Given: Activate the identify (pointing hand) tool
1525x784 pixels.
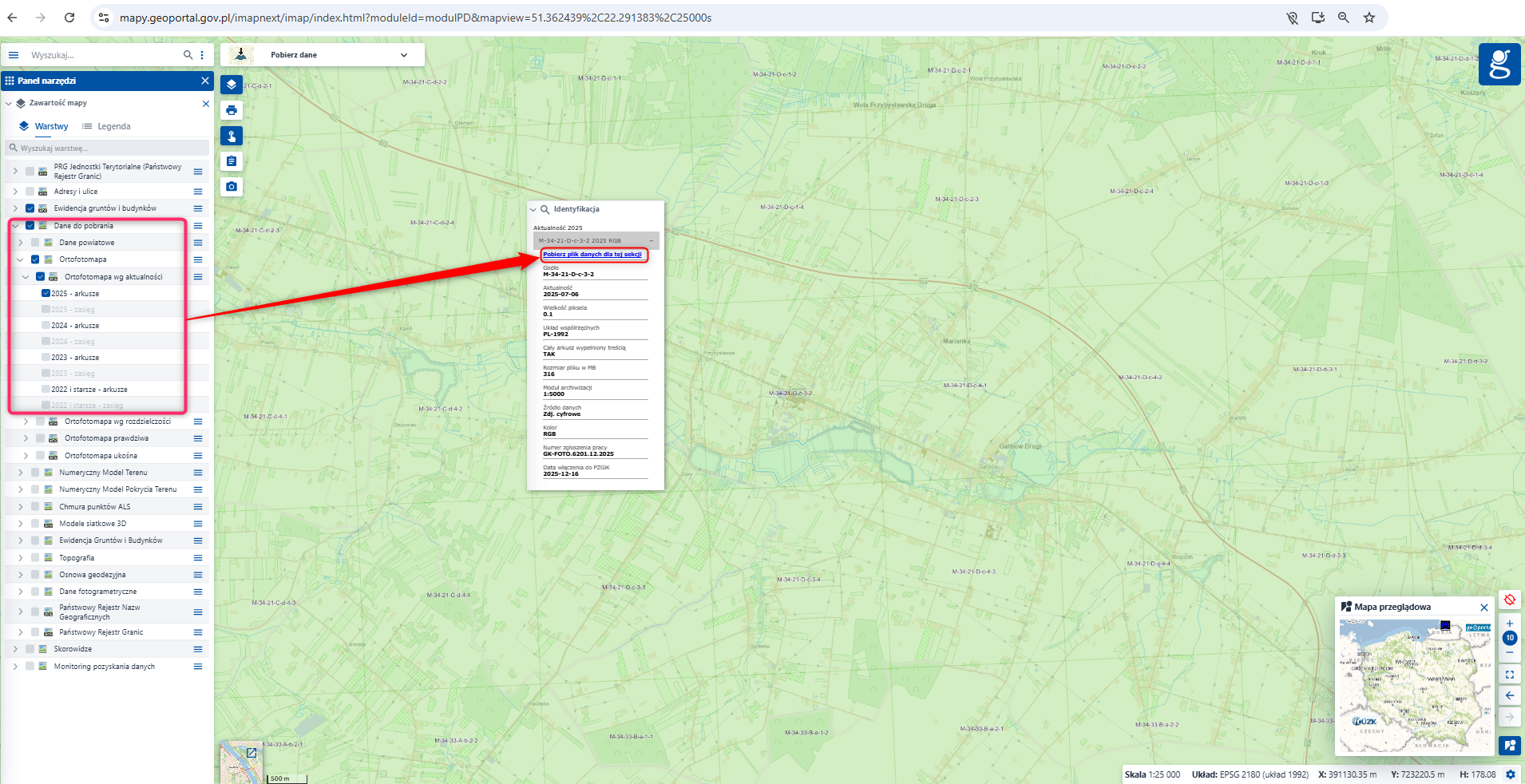Looking at the screenshot, I should coord(232,136).
